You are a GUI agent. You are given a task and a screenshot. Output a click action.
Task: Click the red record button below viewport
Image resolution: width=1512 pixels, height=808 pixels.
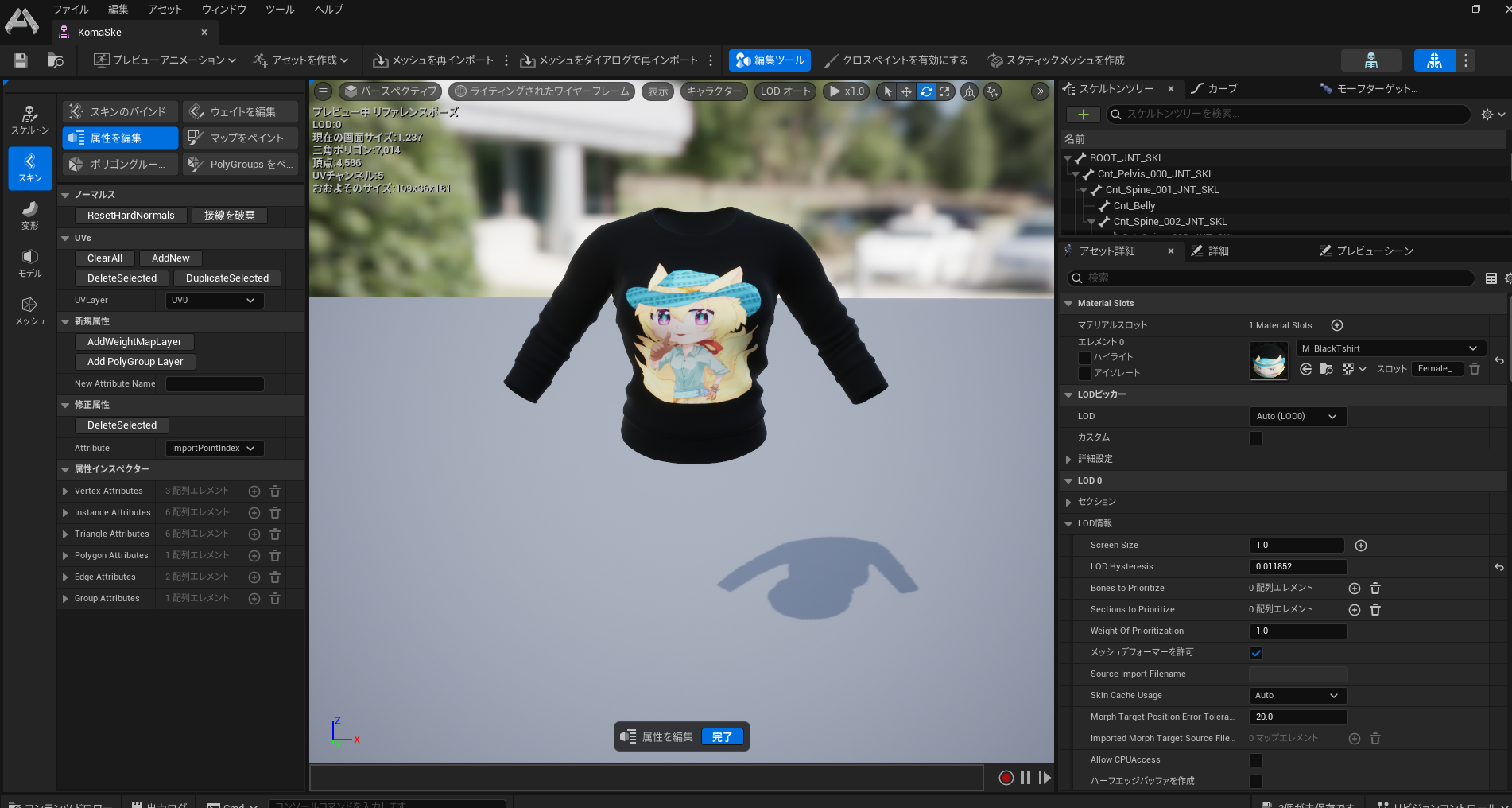(x=1006, y=778)
